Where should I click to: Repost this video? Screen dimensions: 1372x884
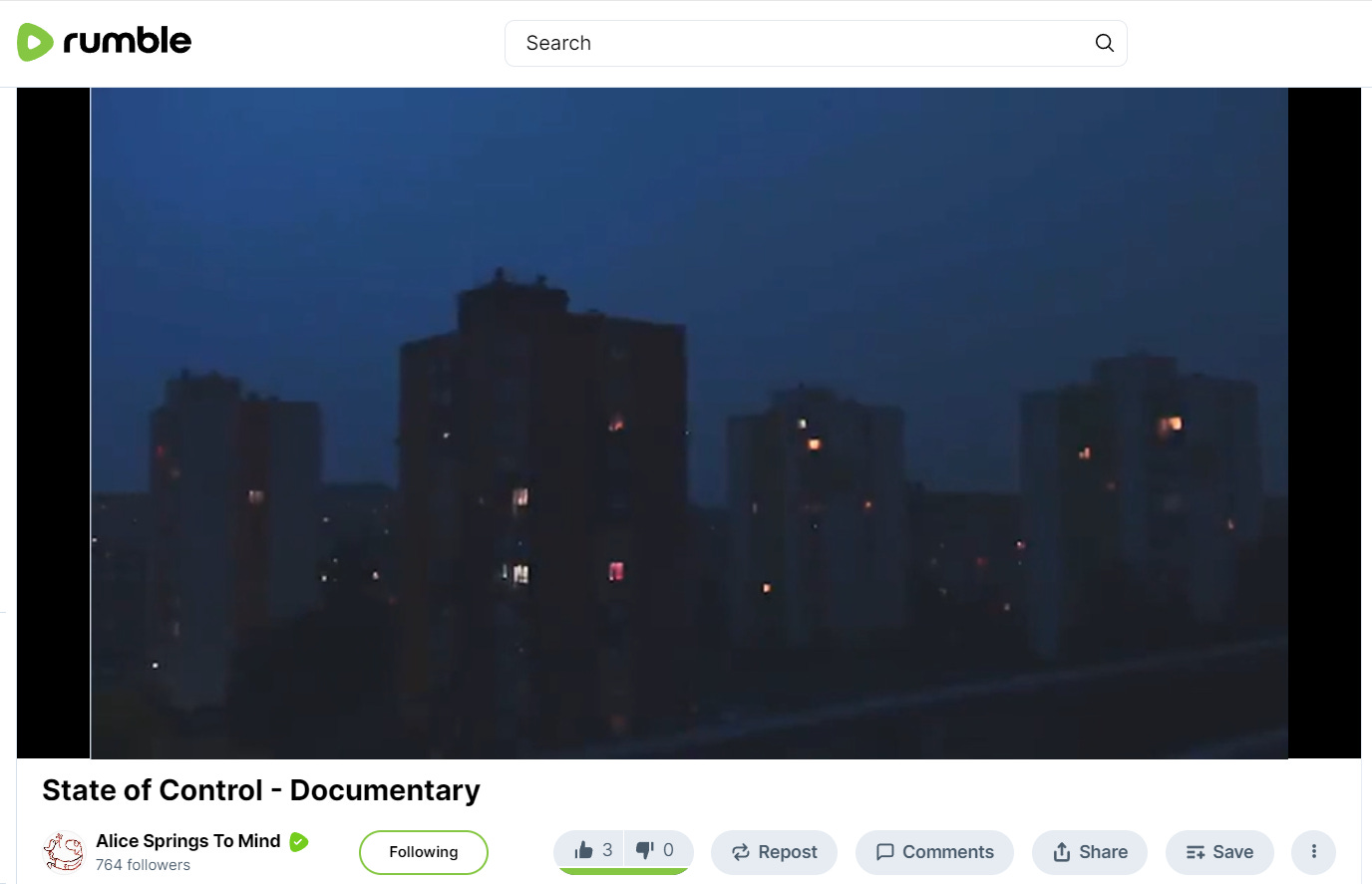tap(774, 852)
